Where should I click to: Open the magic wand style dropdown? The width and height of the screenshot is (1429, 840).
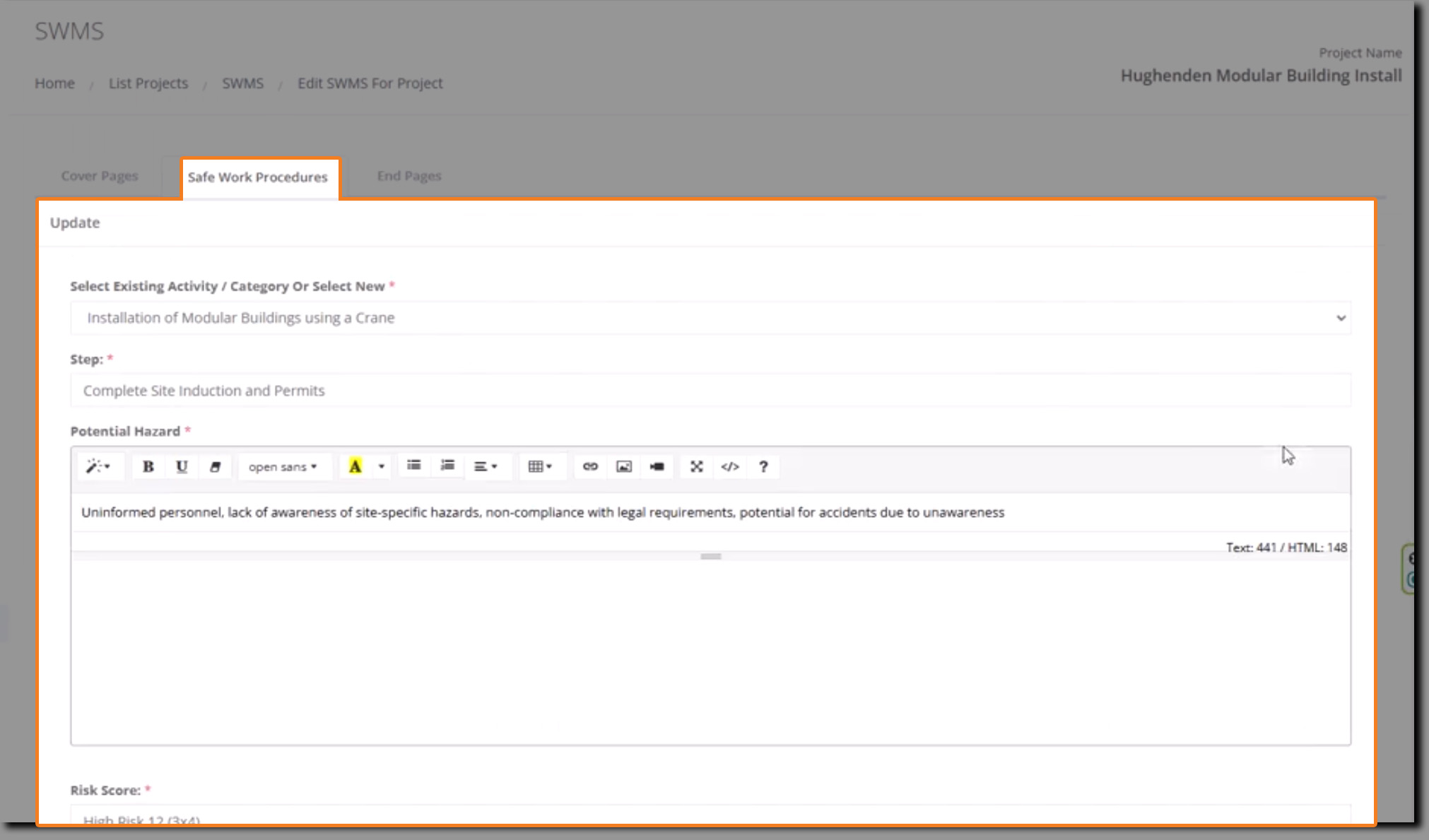[98, 466]
